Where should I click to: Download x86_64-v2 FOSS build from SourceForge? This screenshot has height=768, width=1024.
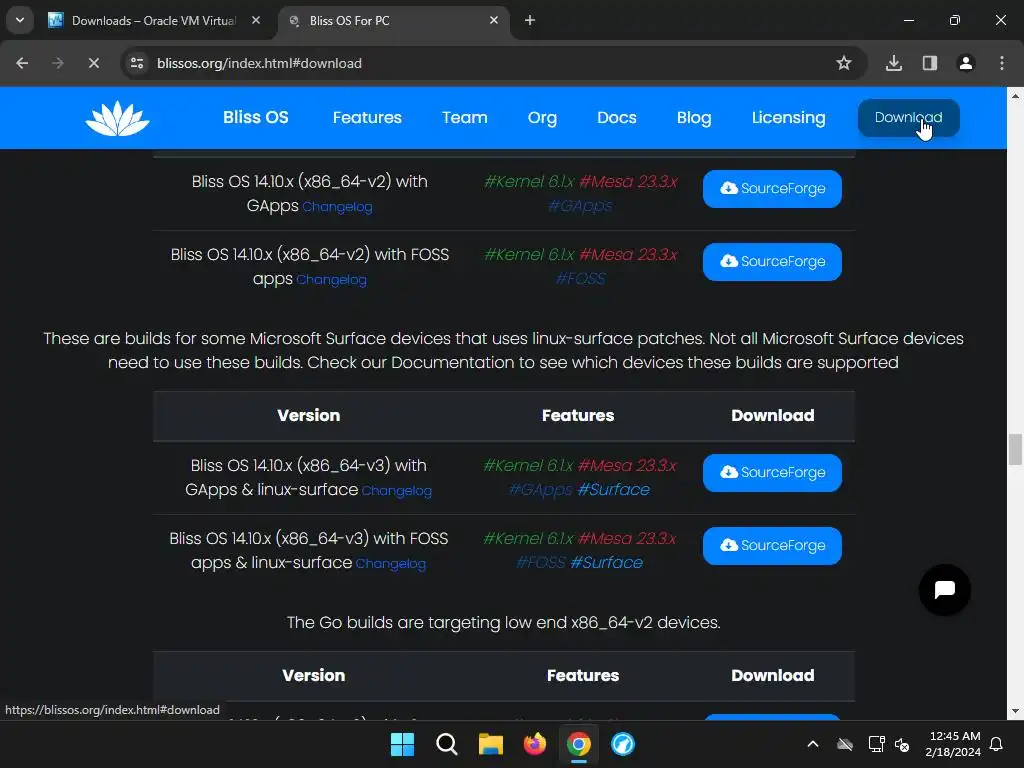click(x=772, y=262)
